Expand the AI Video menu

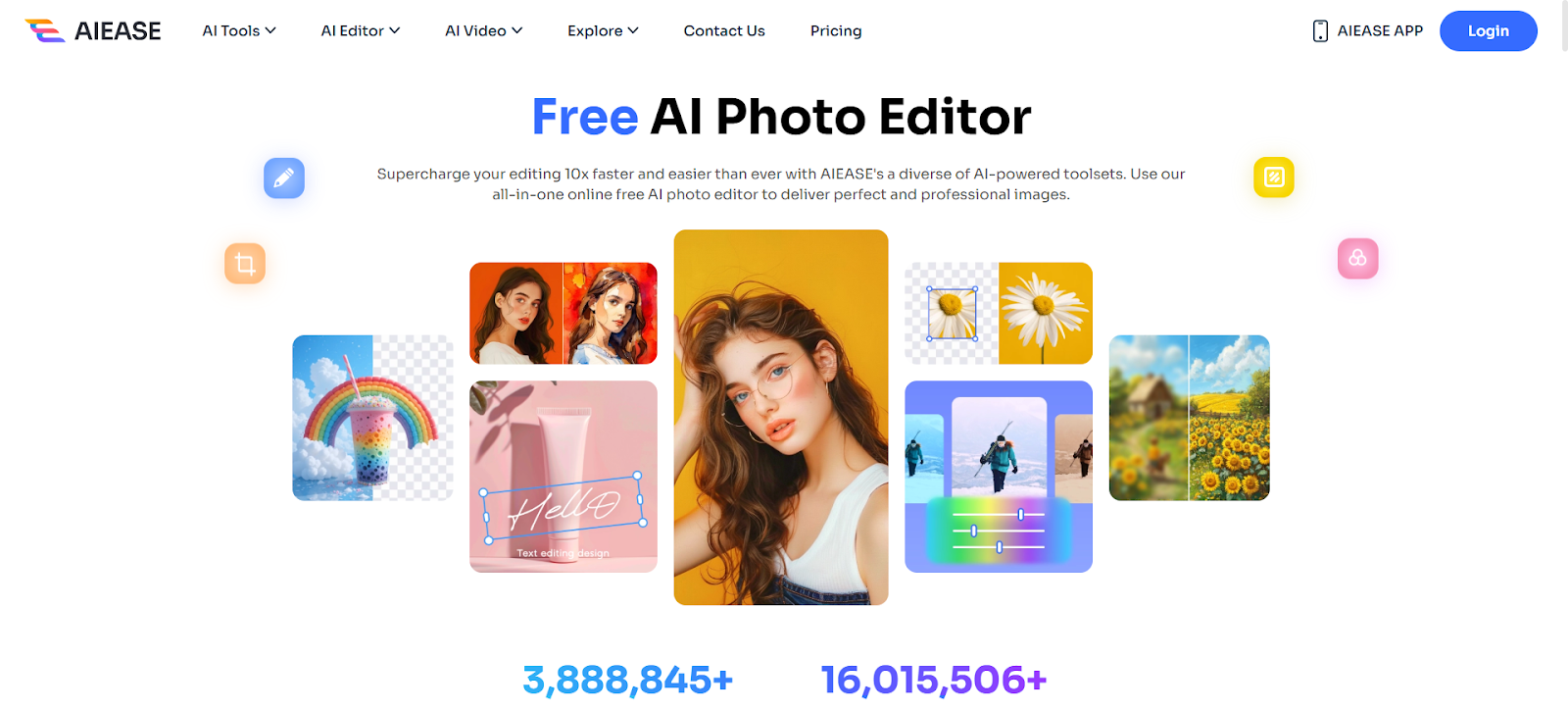click(x=484, y=31)
